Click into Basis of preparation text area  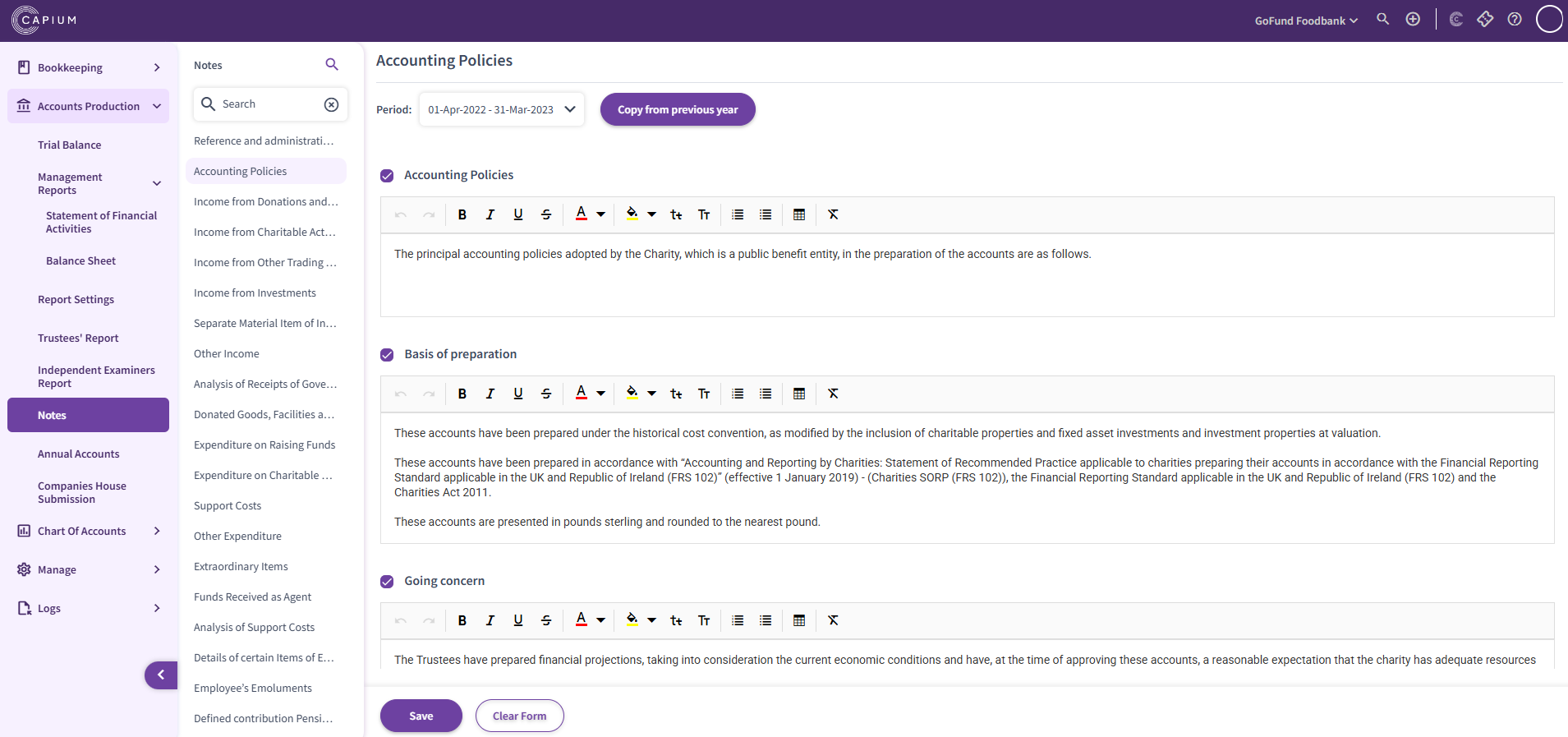[x=967, y=477]
